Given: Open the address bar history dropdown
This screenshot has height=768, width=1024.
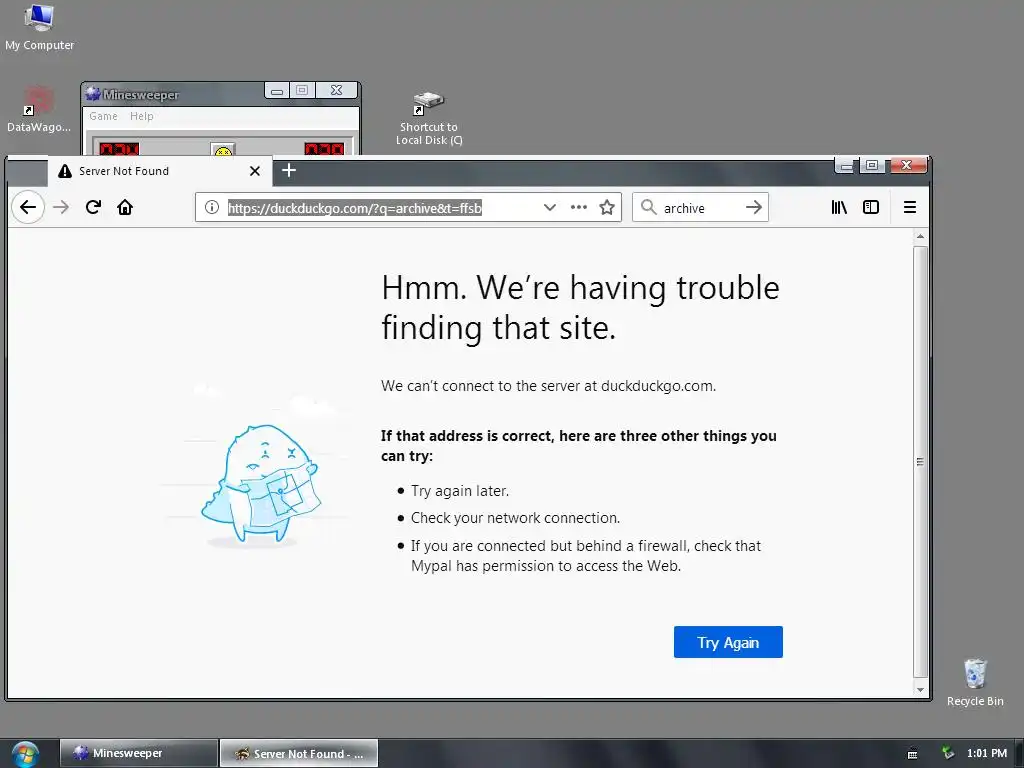Looking at the screenshot, I should click(x=549, y=207).
